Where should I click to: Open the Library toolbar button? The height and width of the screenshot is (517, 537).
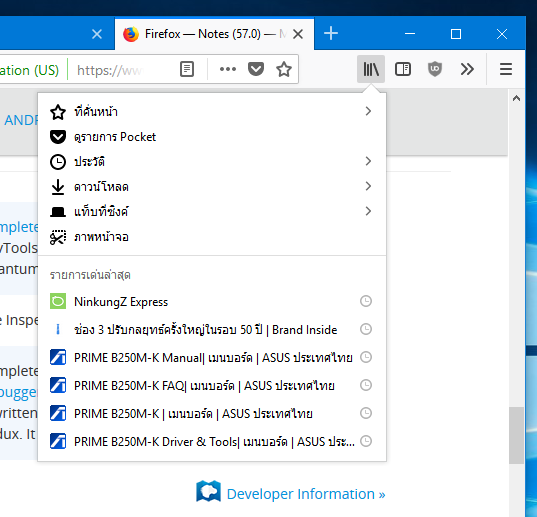click(371, 69)
